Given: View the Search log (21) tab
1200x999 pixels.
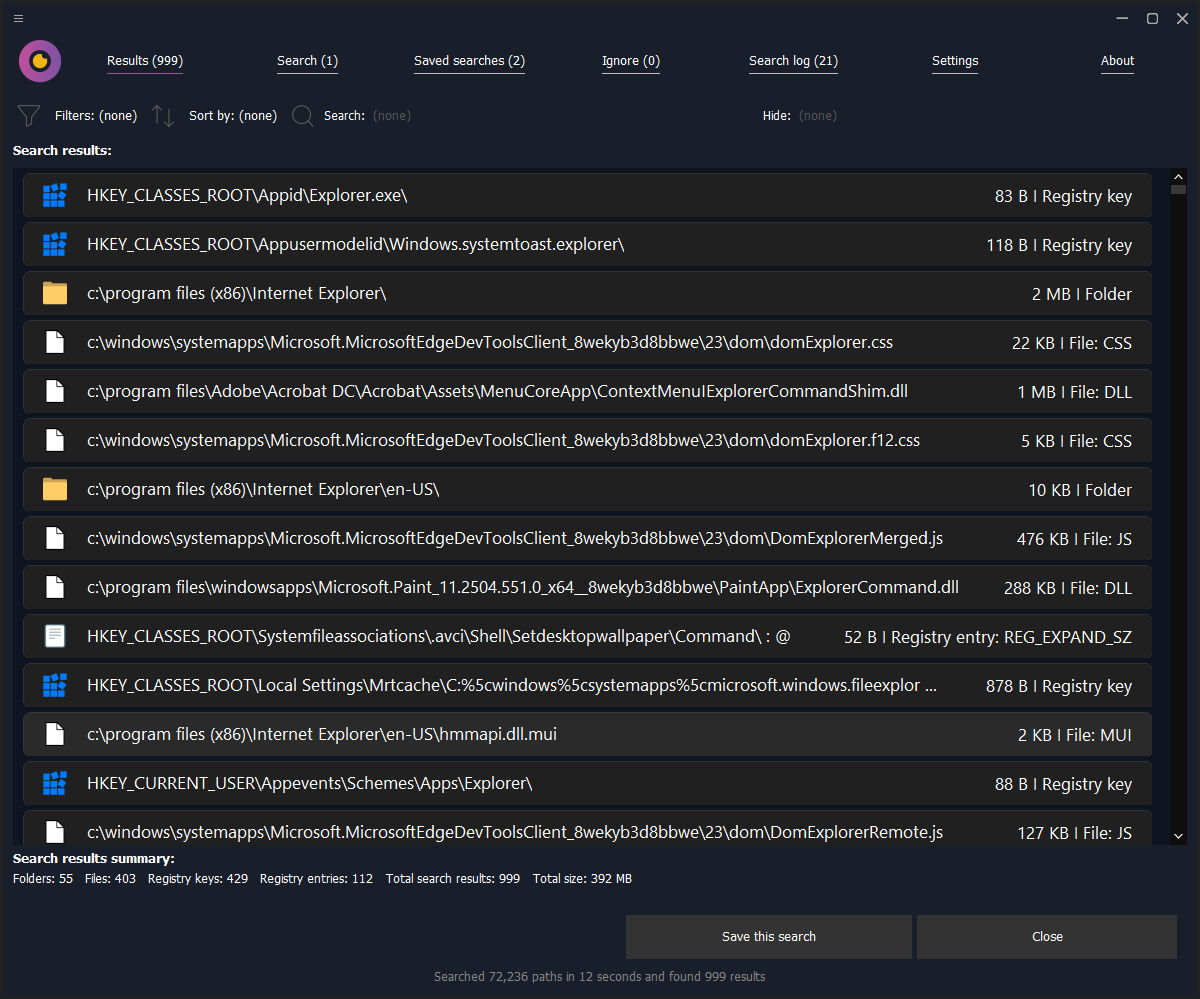Looking at the screenshot, I should pyautogui.click(x=793, y=61).
